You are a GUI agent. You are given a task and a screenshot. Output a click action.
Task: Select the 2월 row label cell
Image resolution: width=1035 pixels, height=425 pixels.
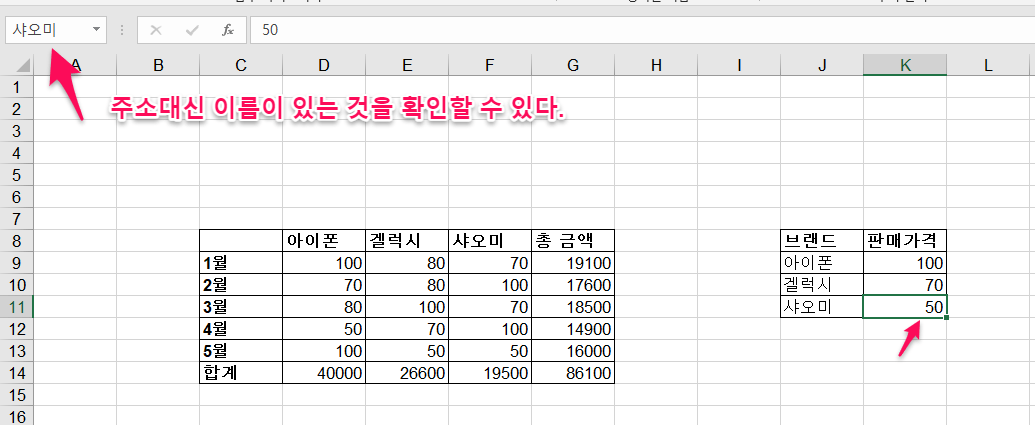tap(241, 284)
